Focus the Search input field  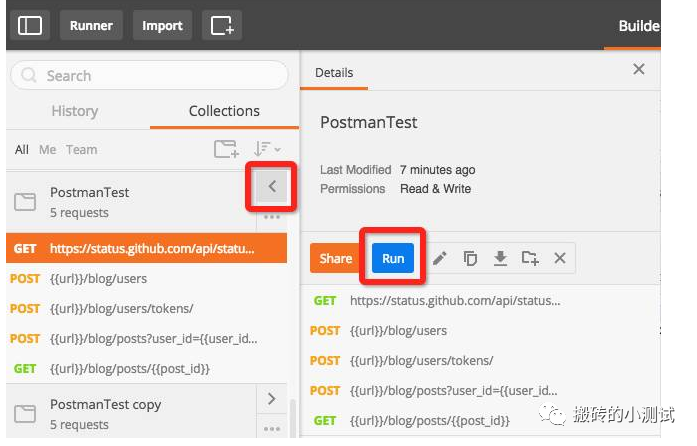point(149,75)
